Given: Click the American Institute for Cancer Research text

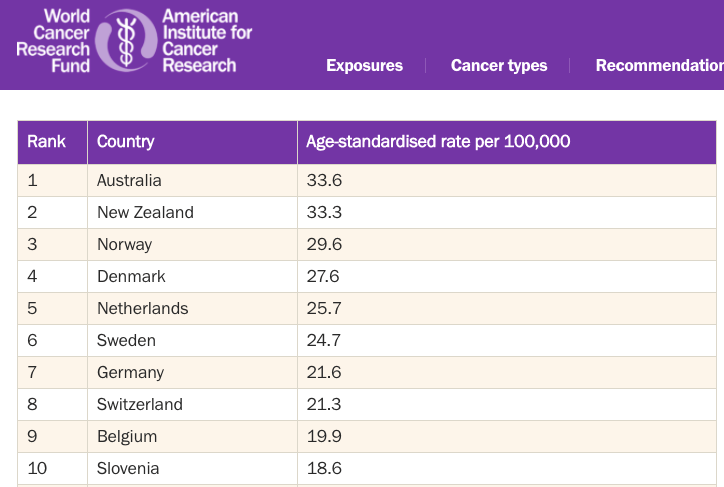Looking at the screenshot, I should click(206, 41).
